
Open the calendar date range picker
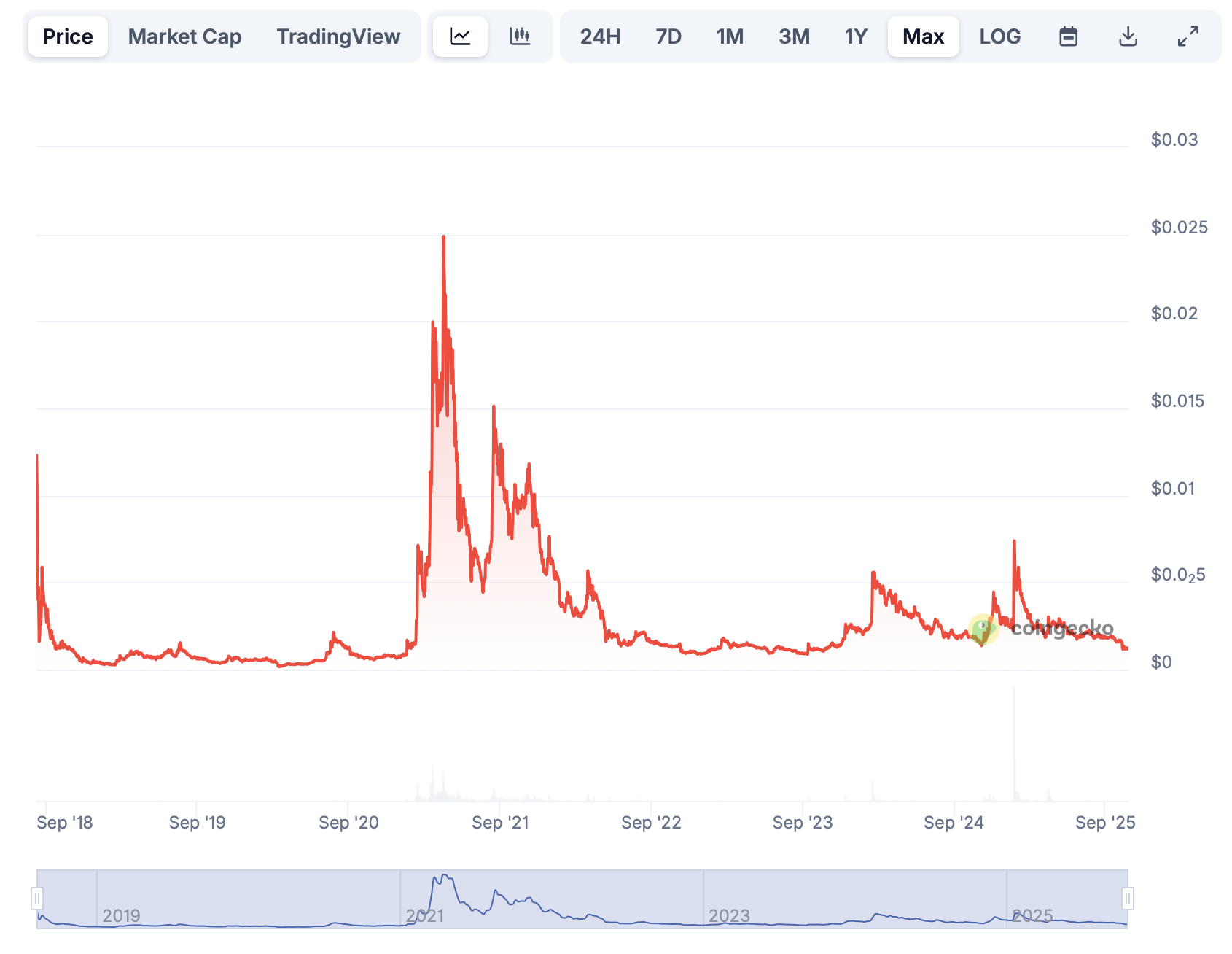tap(1068, 36)
